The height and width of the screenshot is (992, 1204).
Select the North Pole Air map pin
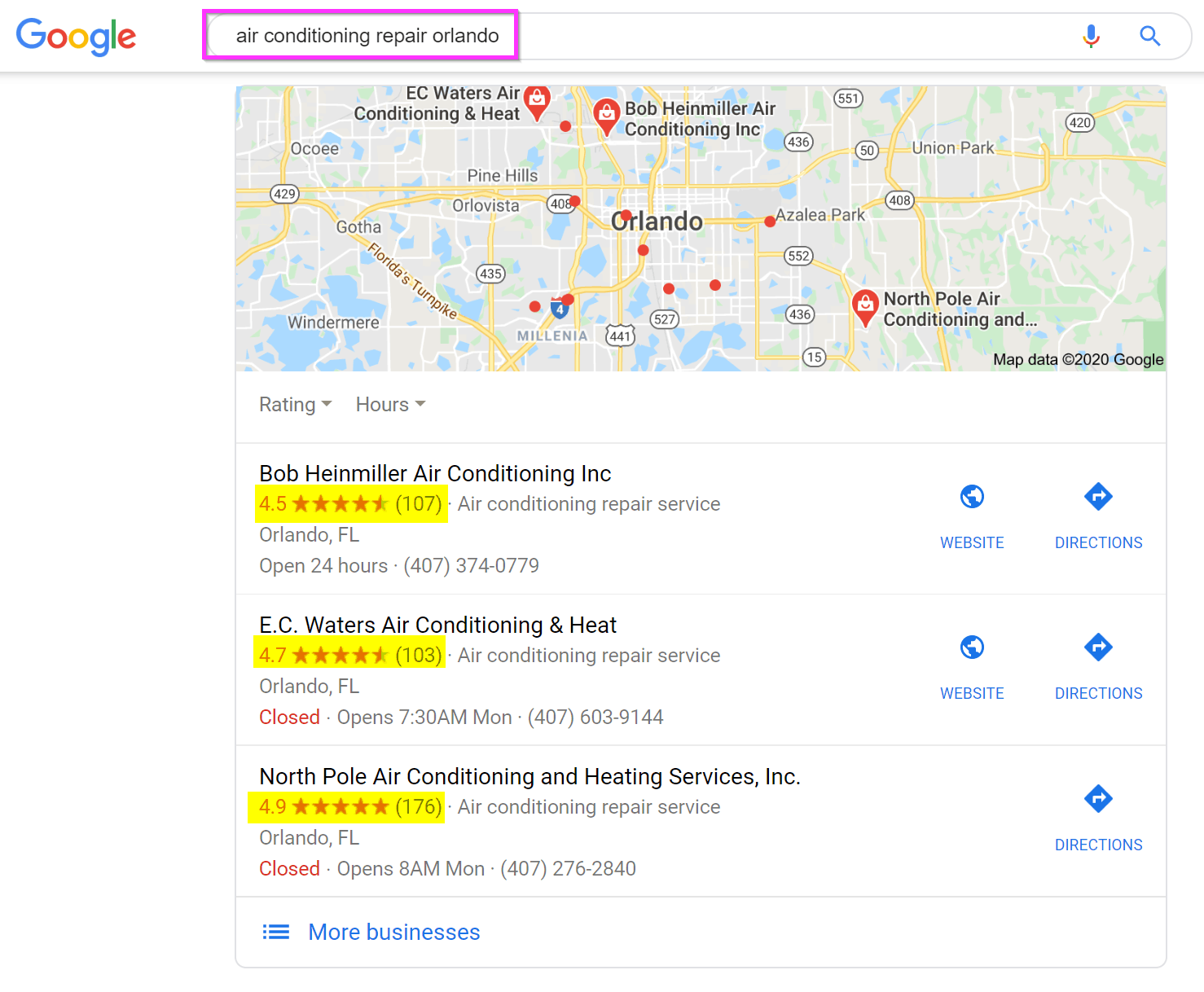click(x=865, y=308)
